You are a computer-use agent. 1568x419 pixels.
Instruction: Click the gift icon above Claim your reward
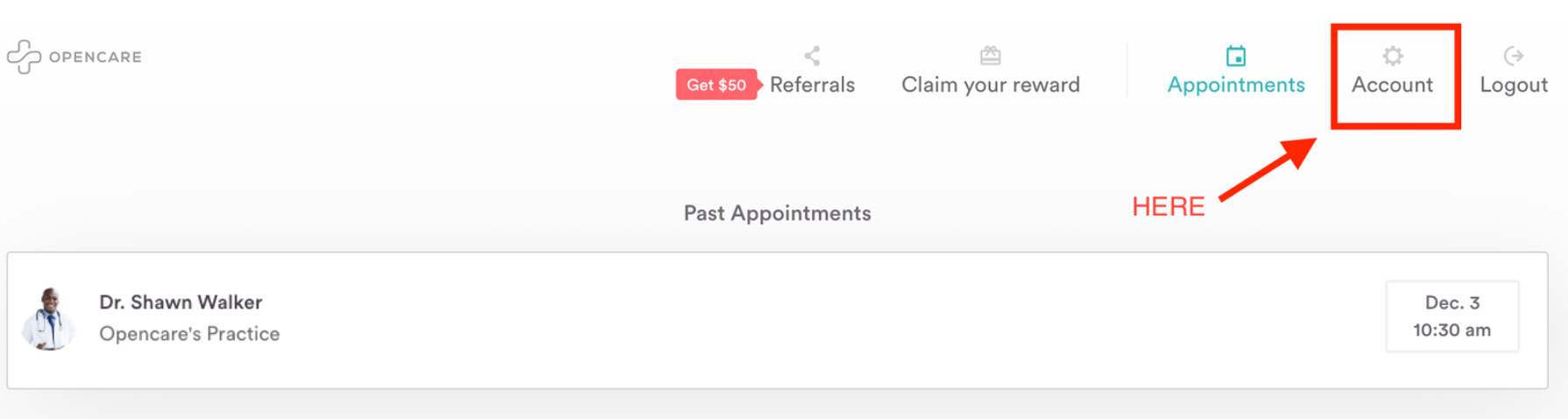[990, 56]
